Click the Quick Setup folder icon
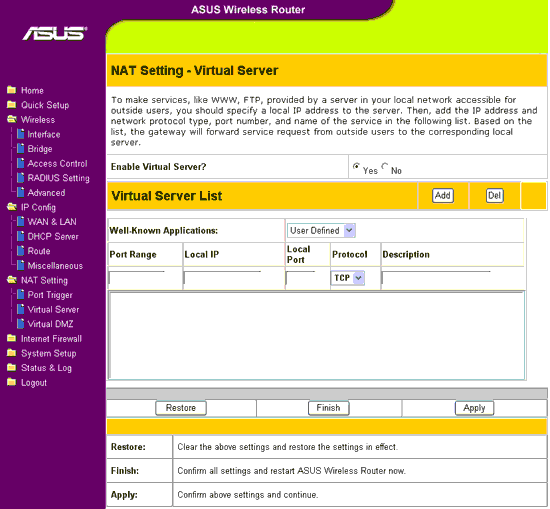 12,105
